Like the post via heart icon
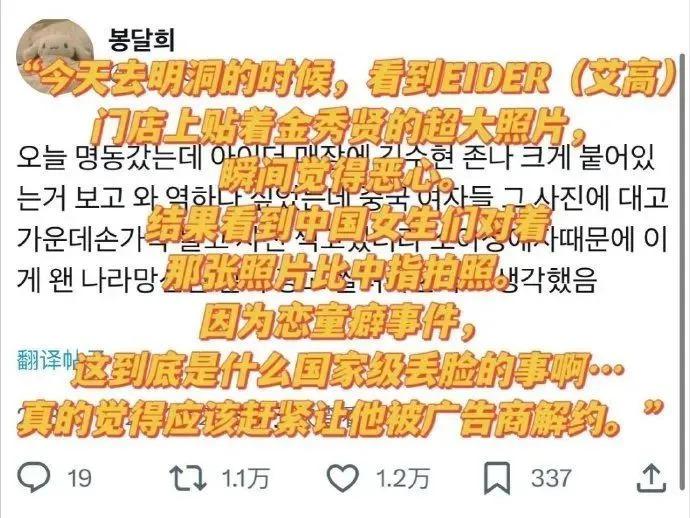This screenshot has width=690, height=518. (344, 478)
